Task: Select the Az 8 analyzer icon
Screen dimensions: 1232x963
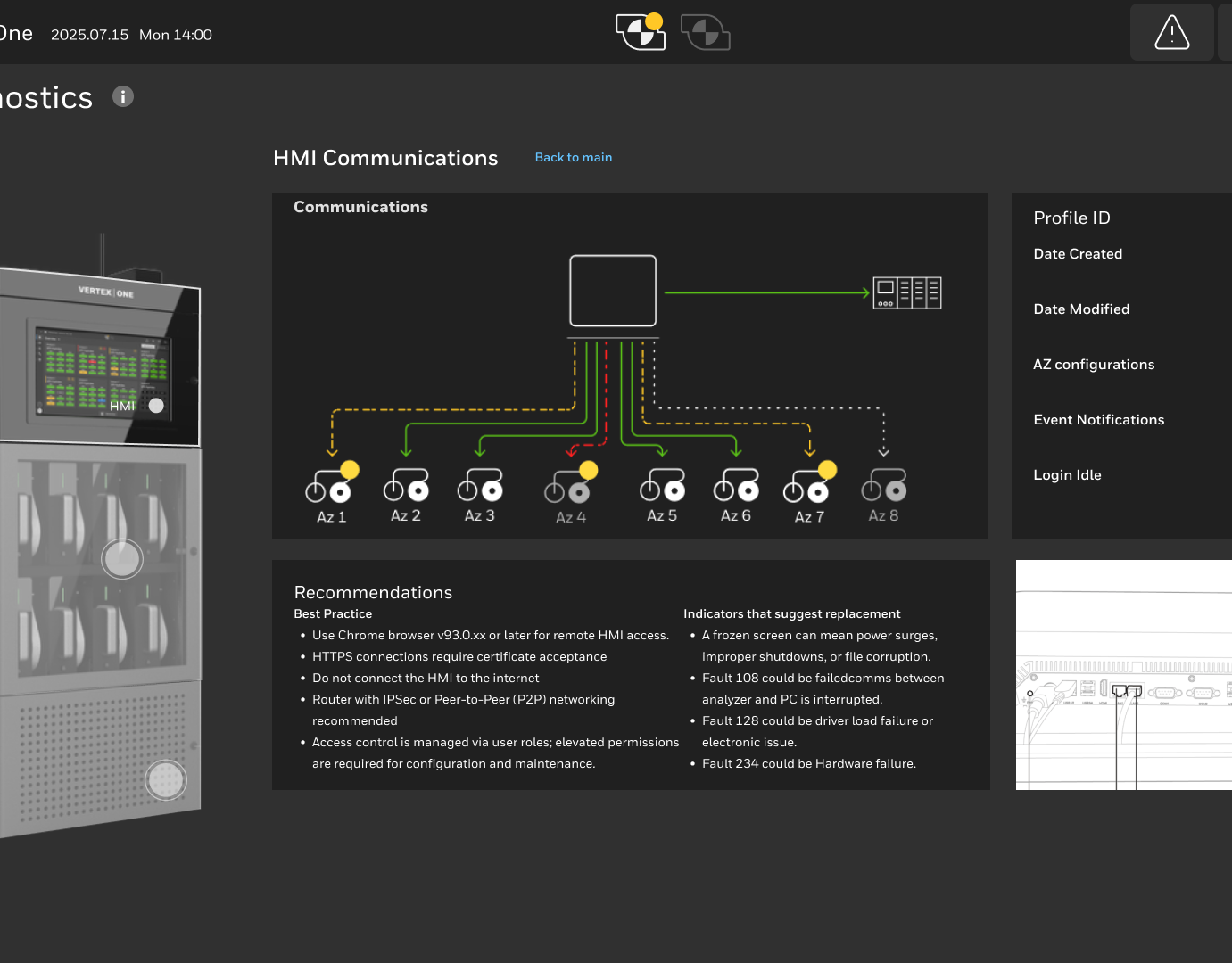Action: pyautogui.click(x=884, y=484)
